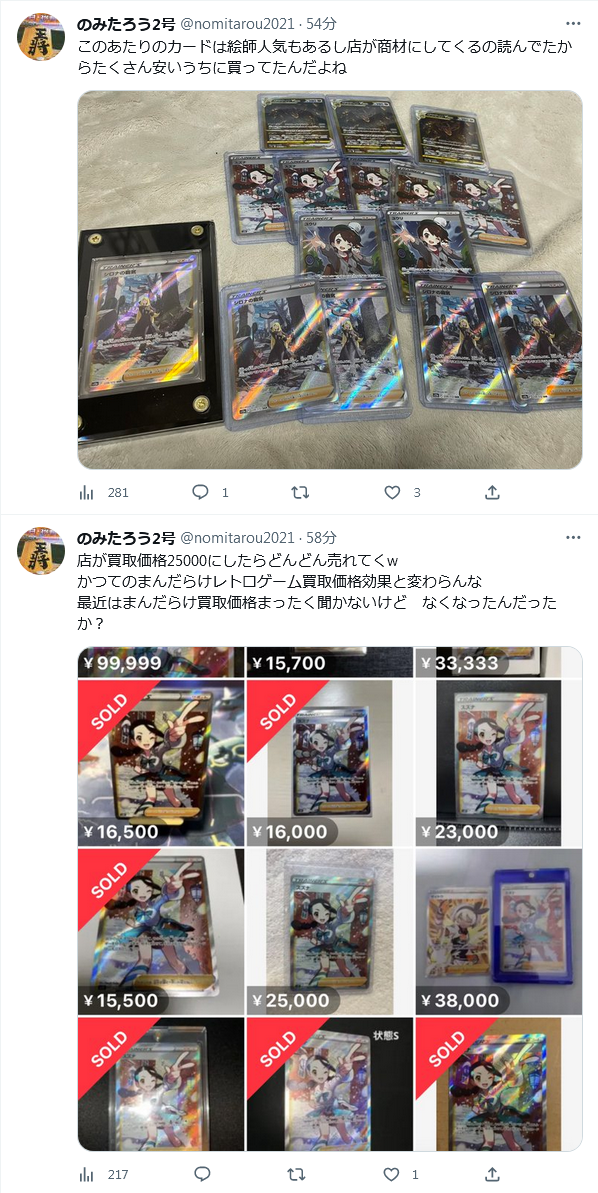Share the first tweet via share icon

click(x=492, y=492)
